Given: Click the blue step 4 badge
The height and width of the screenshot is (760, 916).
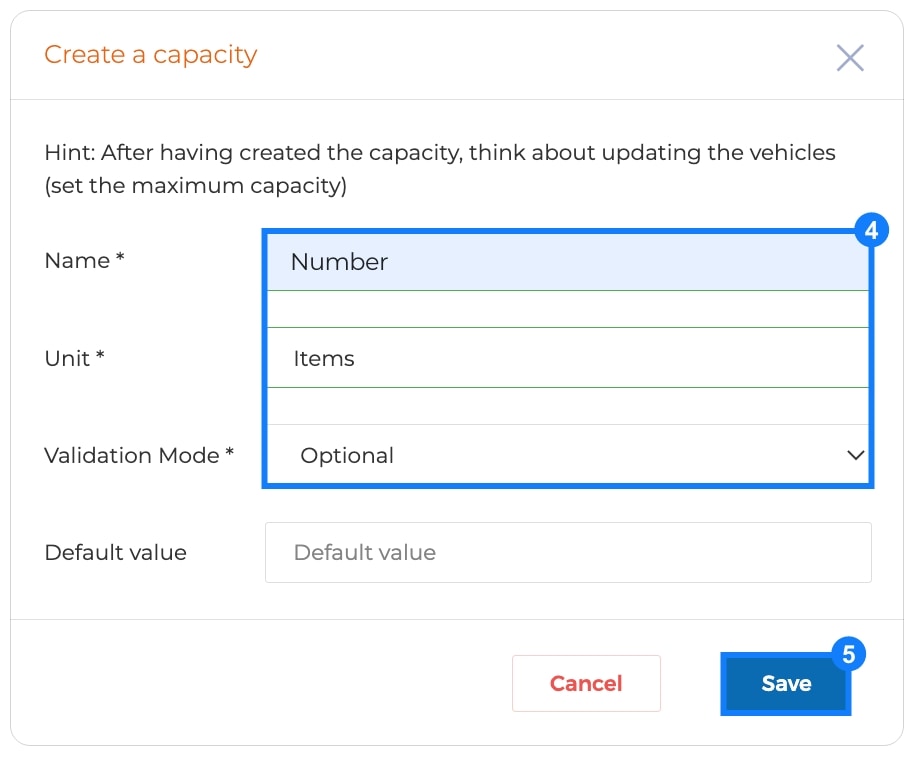Looking at the screenshot, I should [x=871, y=230].
